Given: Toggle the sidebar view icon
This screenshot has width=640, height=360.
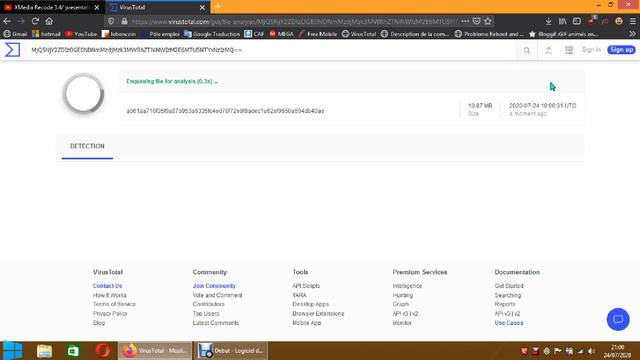Looking at the screenshot, I should pos(577,21).
